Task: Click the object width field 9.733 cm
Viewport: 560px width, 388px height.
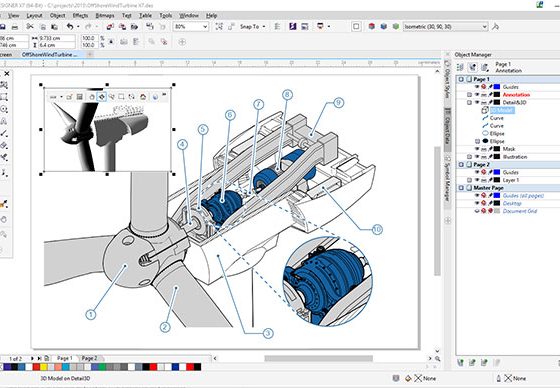Action: 57,38
